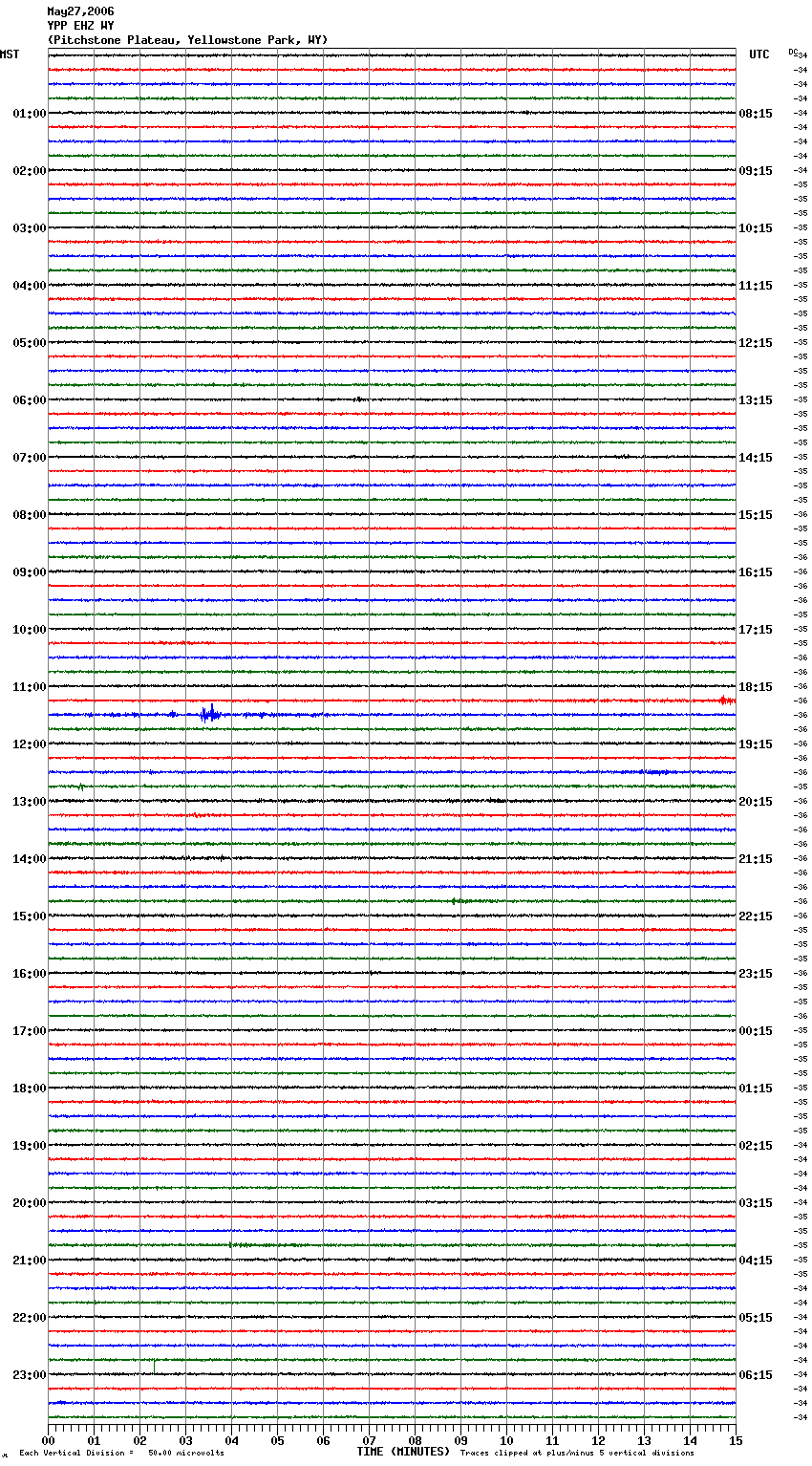Viewport: 812px width, 1466px height.
Task: Click the red noise burst ending the 11:15 trace
Action: (727, 701)
